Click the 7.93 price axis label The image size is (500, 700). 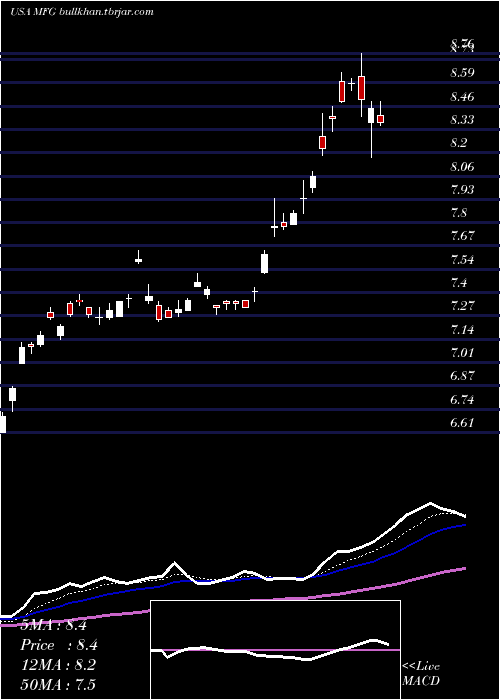coord(462,190)
